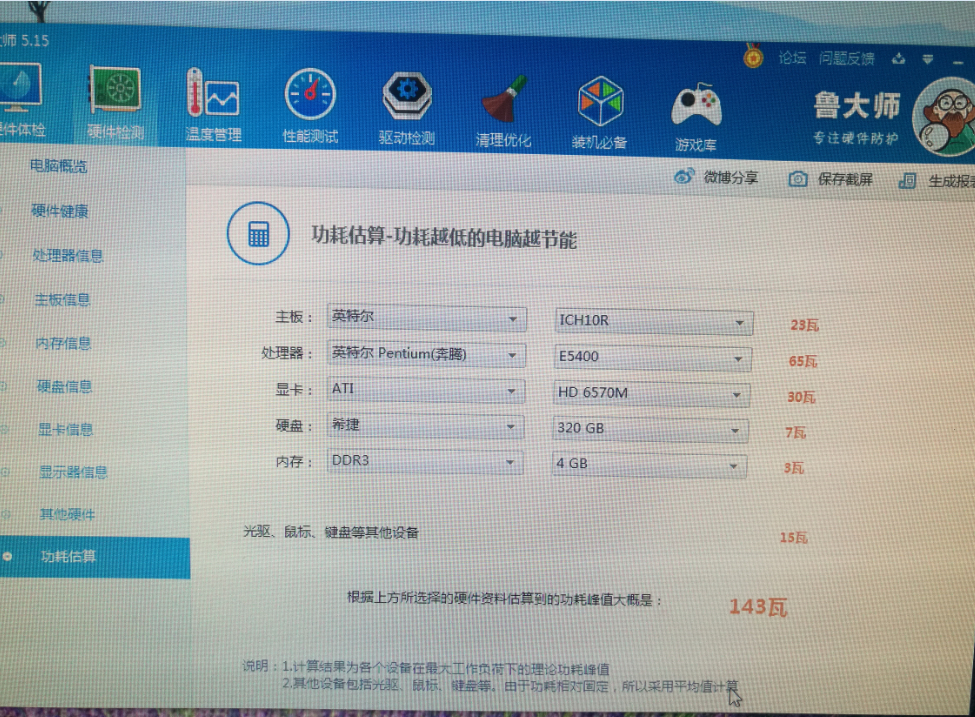Open the 温度管理 temperature management icon
Image resolution: width=975 pixels, height=717 pixels.
coord(213,104)
